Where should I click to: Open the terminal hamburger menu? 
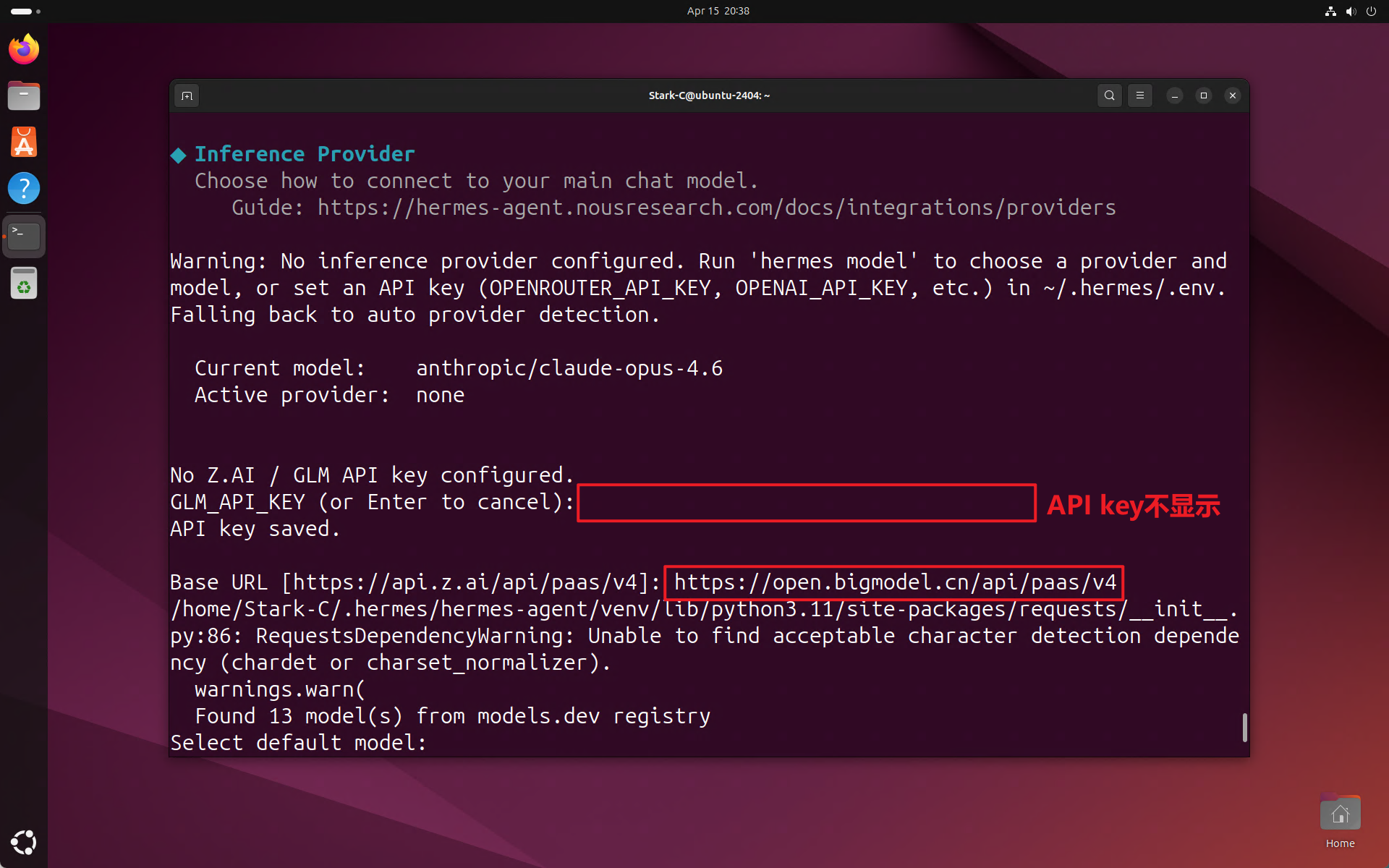[1140, 95]
